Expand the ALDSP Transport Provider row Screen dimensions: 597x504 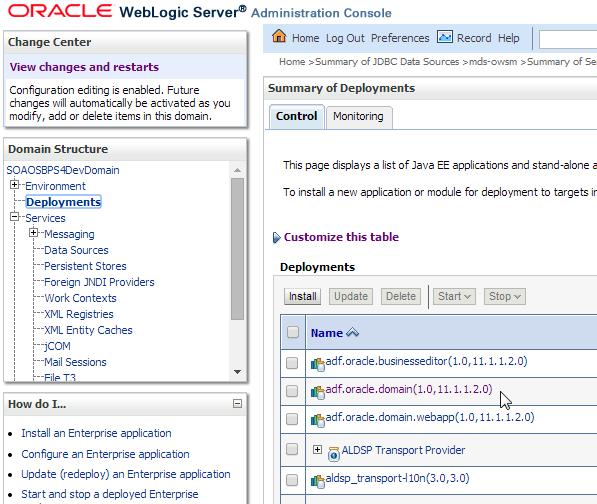(317, 450)
